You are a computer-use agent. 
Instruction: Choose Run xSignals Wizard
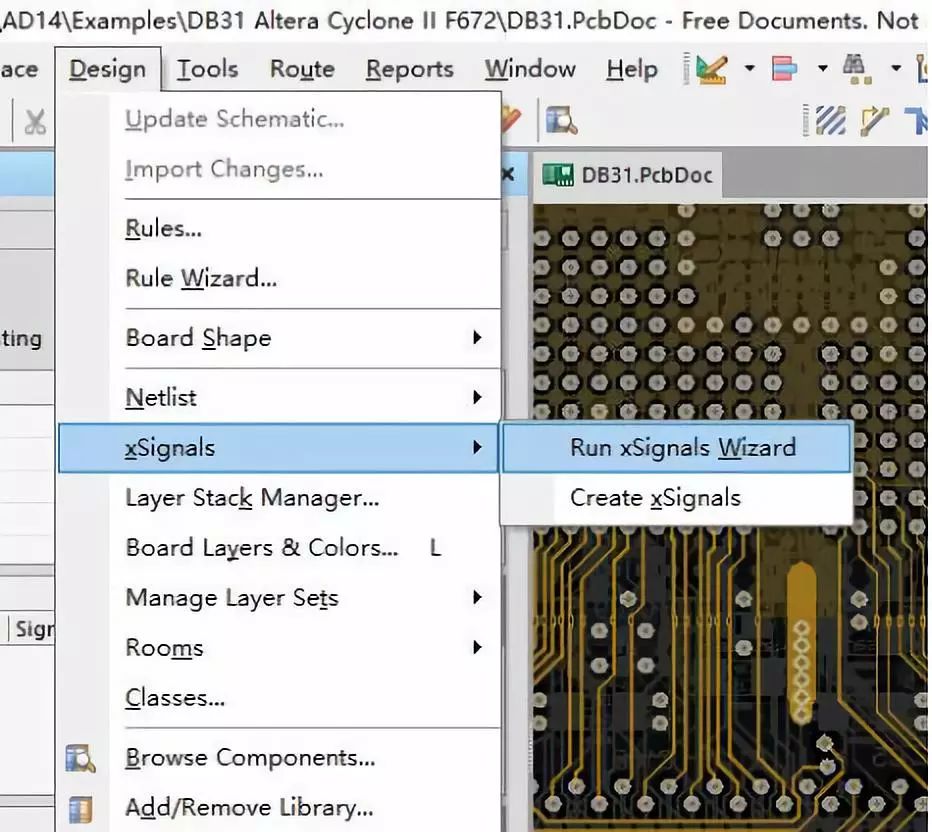pos(676,447)
